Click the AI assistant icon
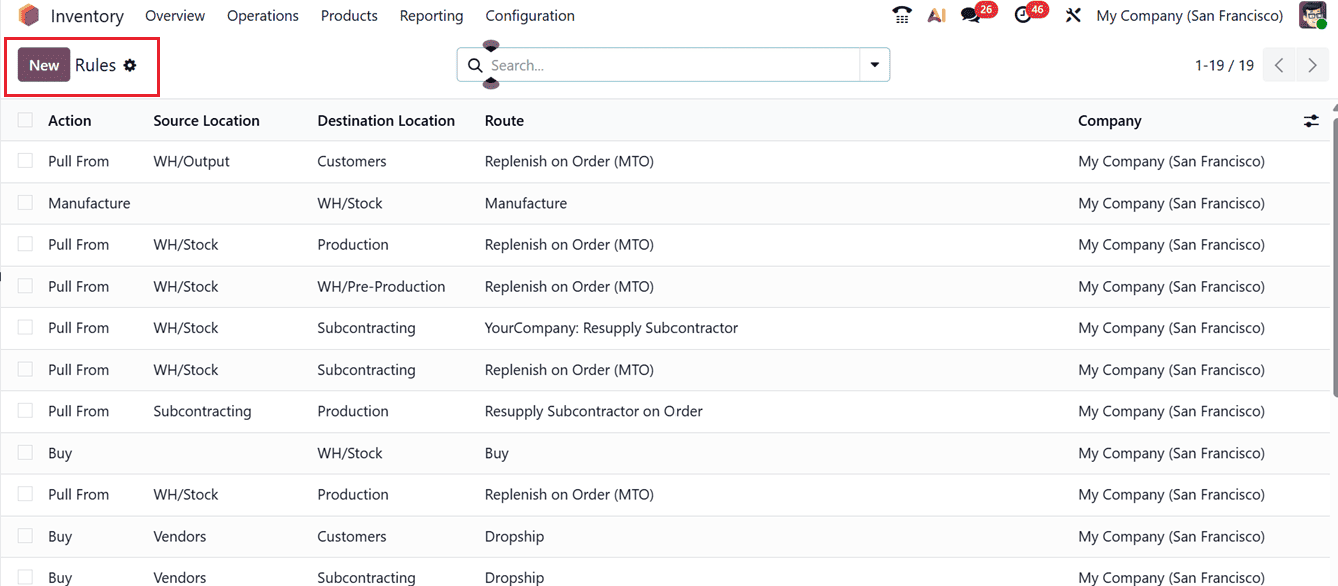The image size is (1338, 586). (x=936, y=15)
